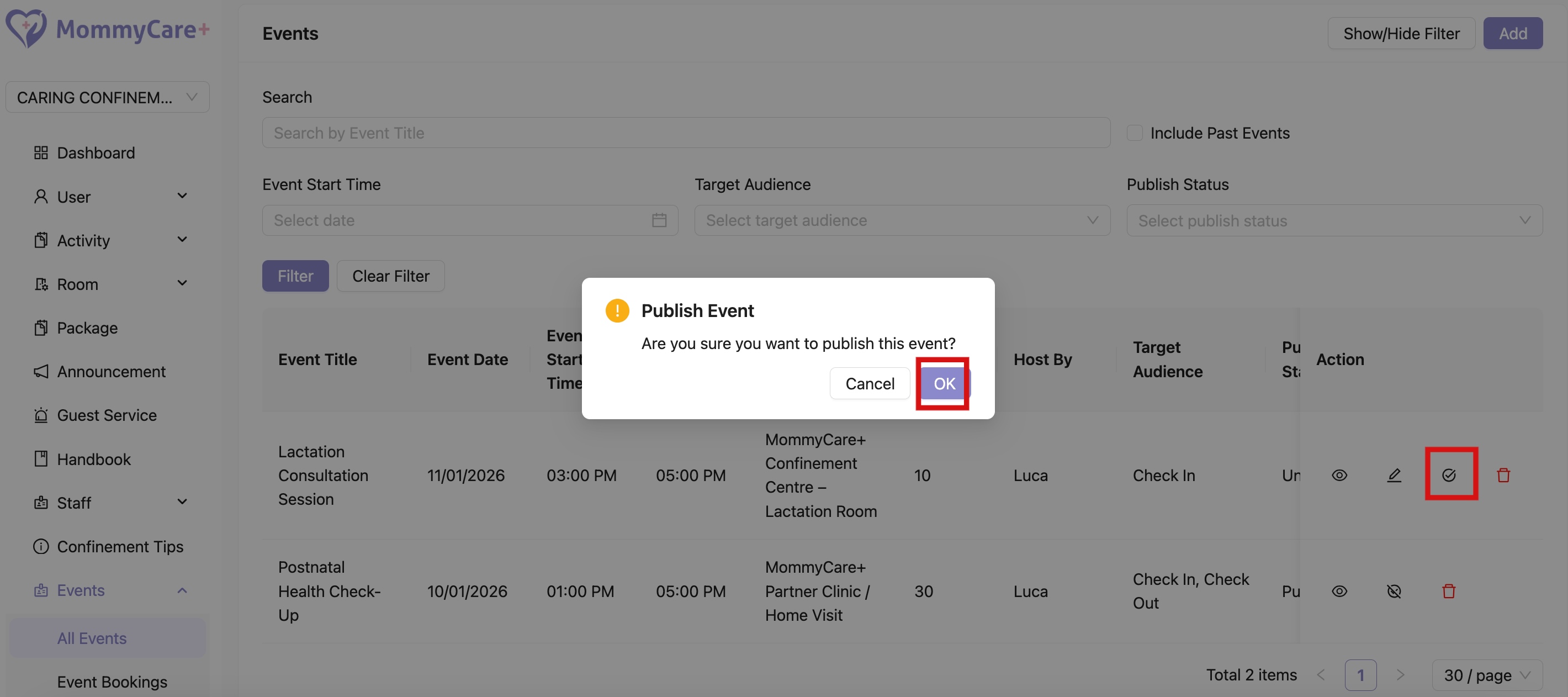Delete the Postnatal Health Check-Up event

pos(1449,590)
